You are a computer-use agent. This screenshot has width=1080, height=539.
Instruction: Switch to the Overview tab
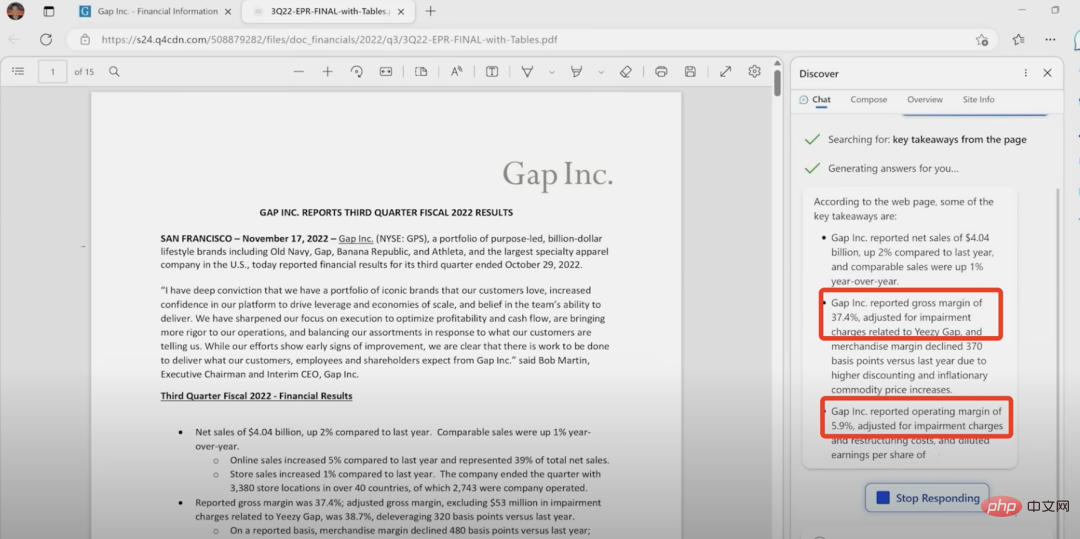coord(924,100)
